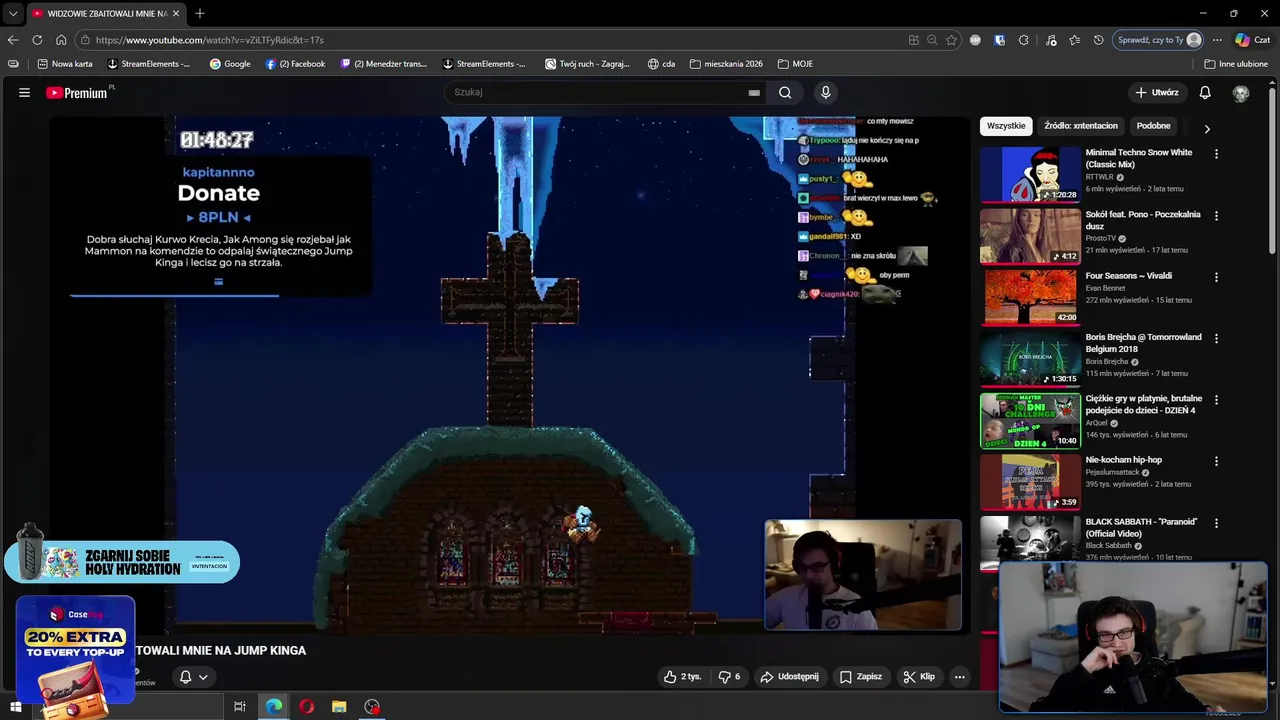
Task: Open more video actions three-dot menu
Action: [959, 677]
